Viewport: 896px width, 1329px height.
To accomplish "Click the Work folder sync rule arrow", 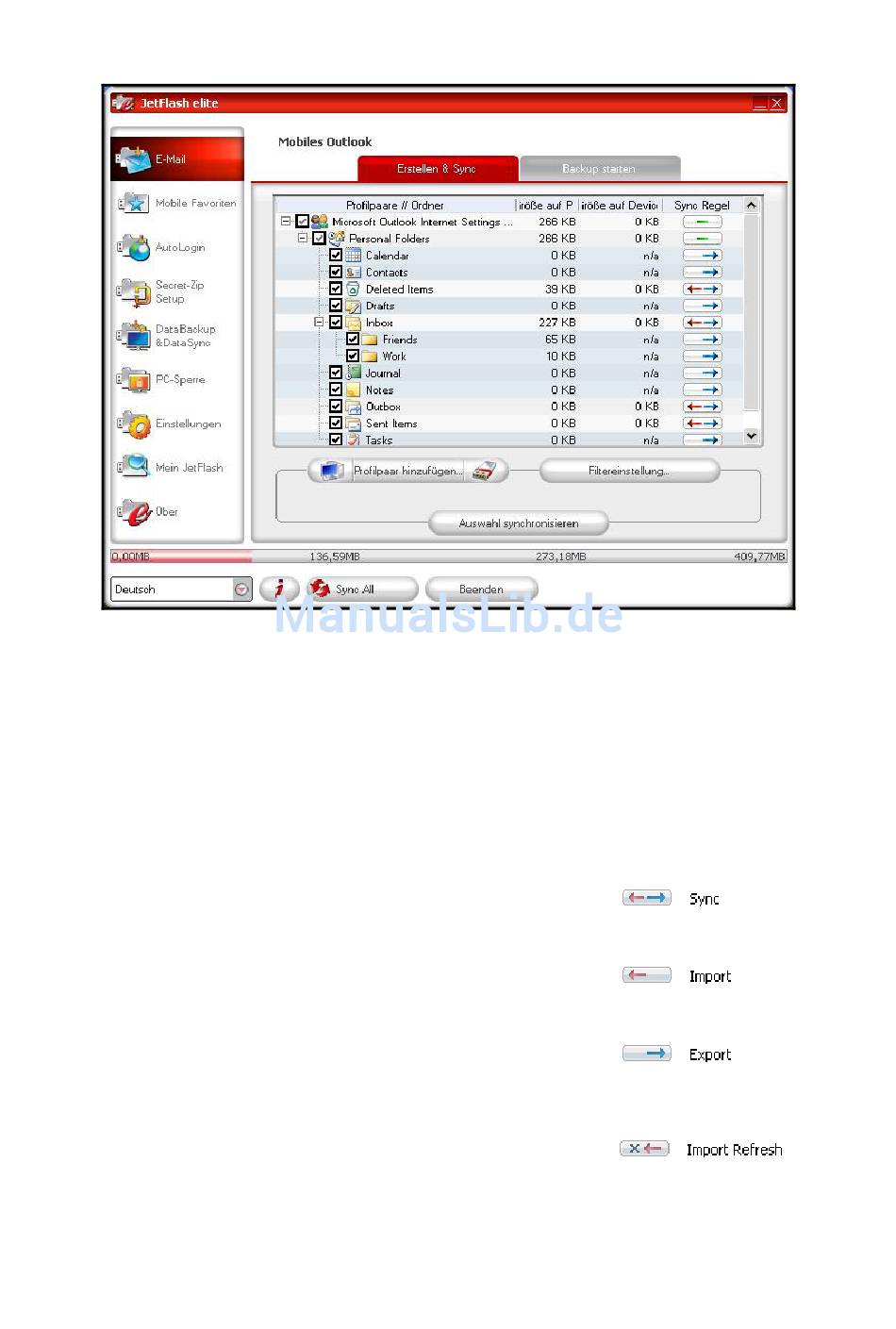I will click(x=703, y=357).
